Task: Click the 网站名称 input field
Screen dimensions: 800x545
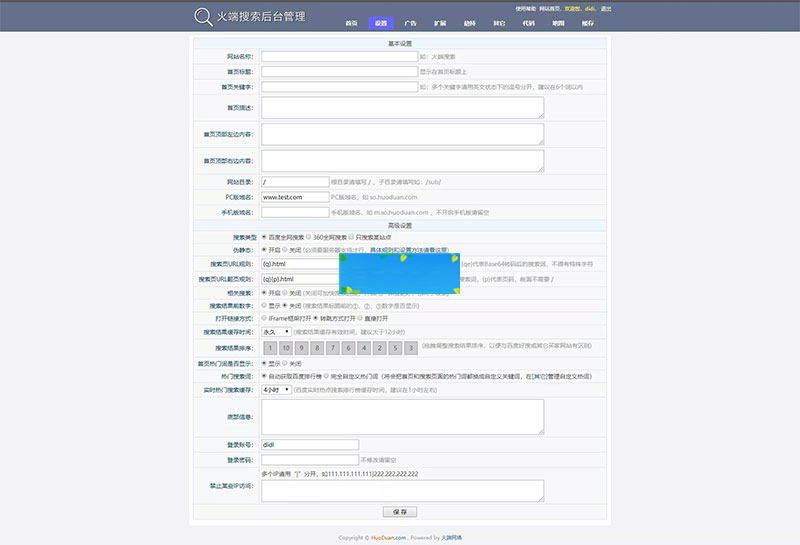Action: click(x=338, y=57)
